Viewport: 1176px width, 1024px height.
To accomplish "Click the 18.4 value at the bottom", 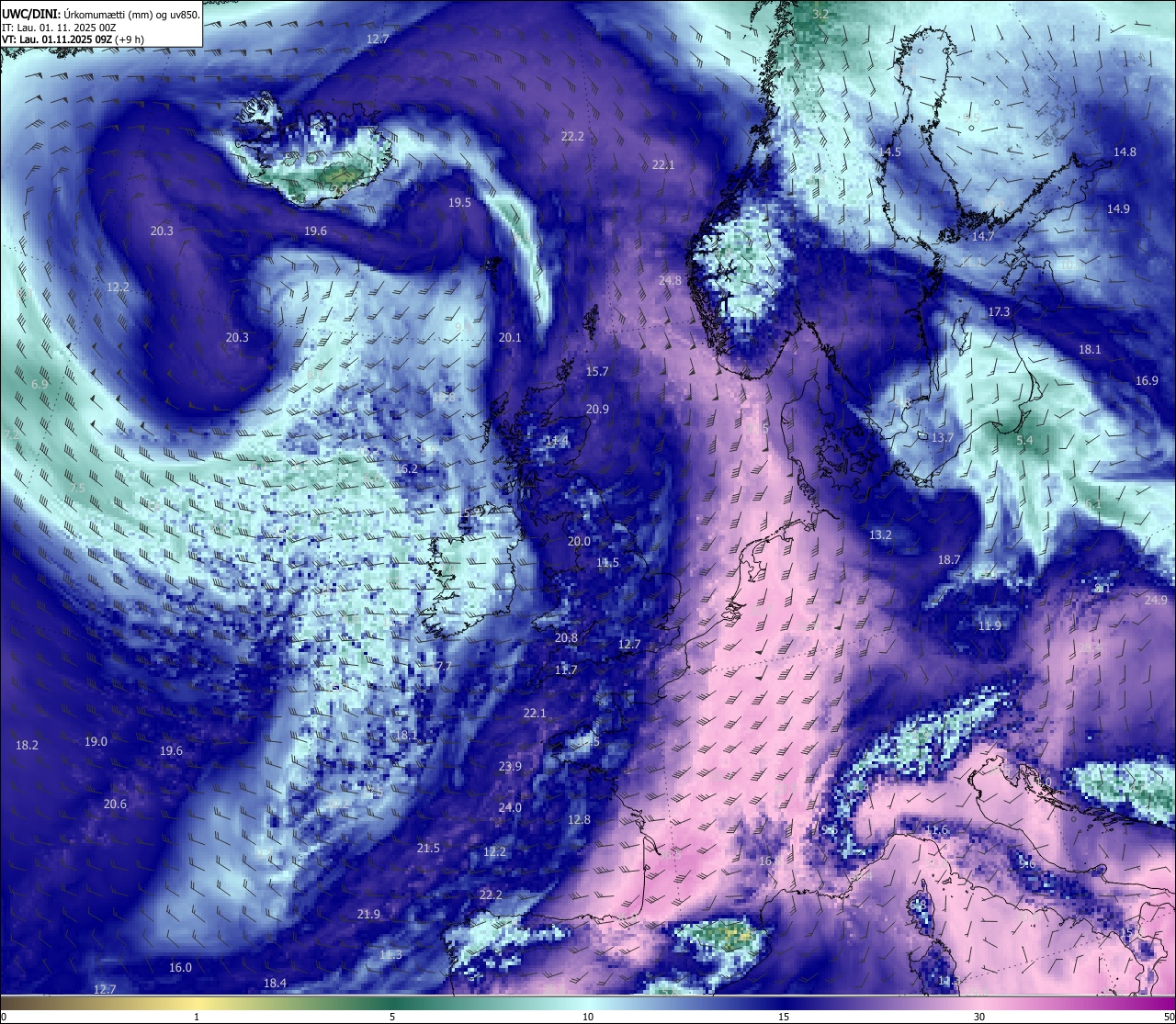I will click(275, 983).
